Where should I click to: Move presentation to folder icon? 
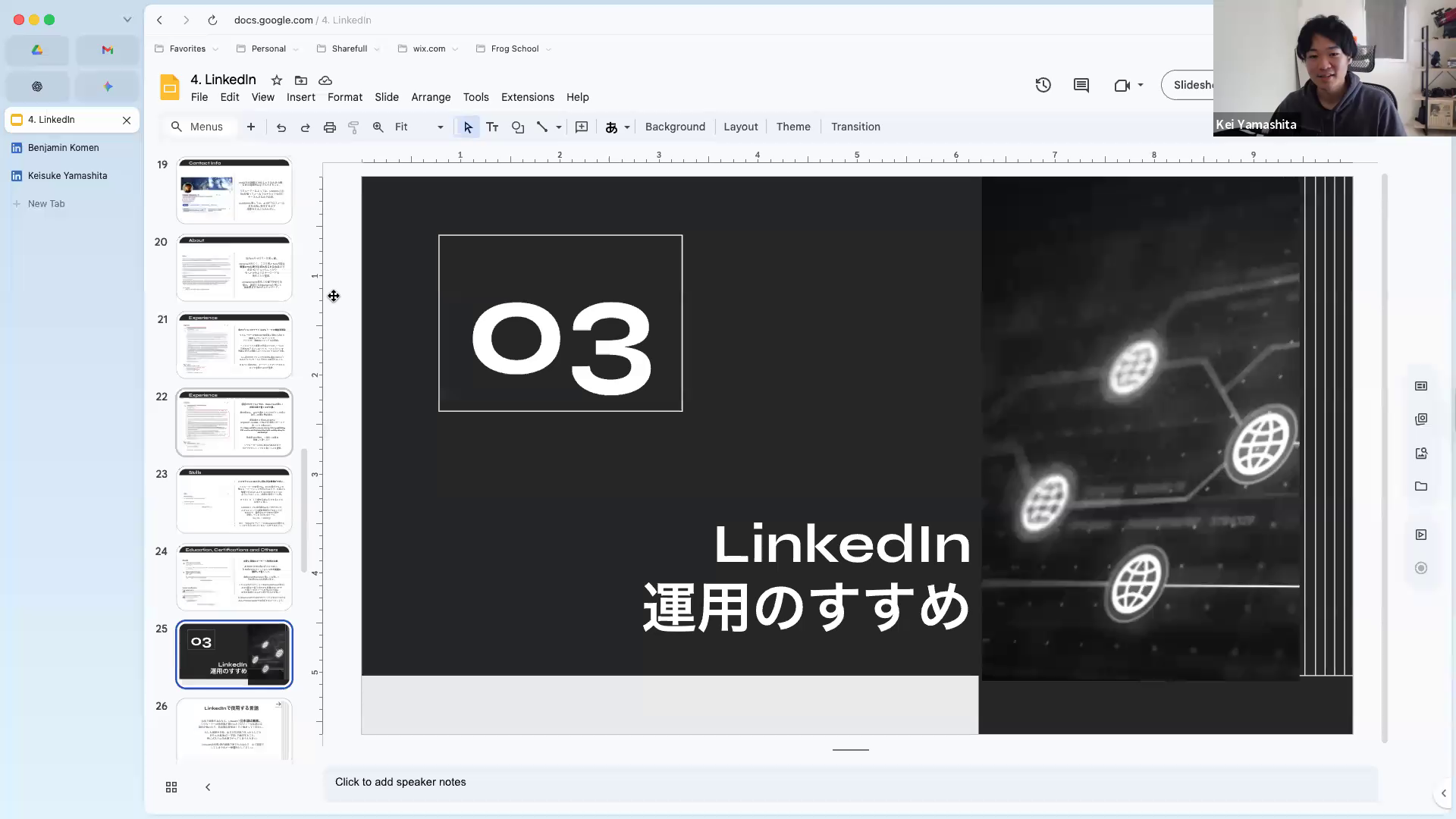tap(301, 80)
